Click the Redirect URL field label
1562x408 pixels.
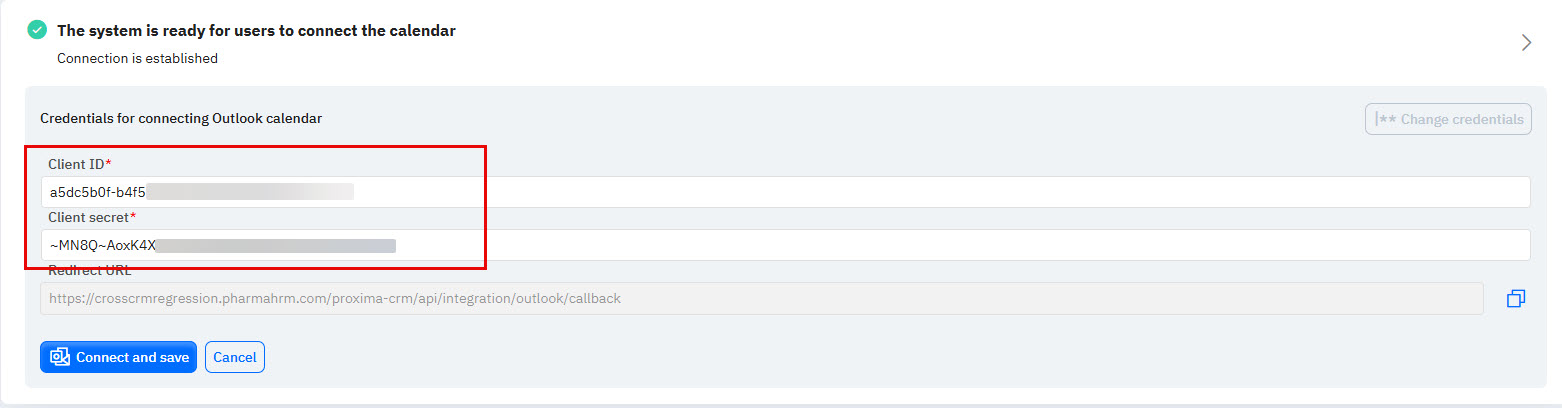(x=90, y=271)
